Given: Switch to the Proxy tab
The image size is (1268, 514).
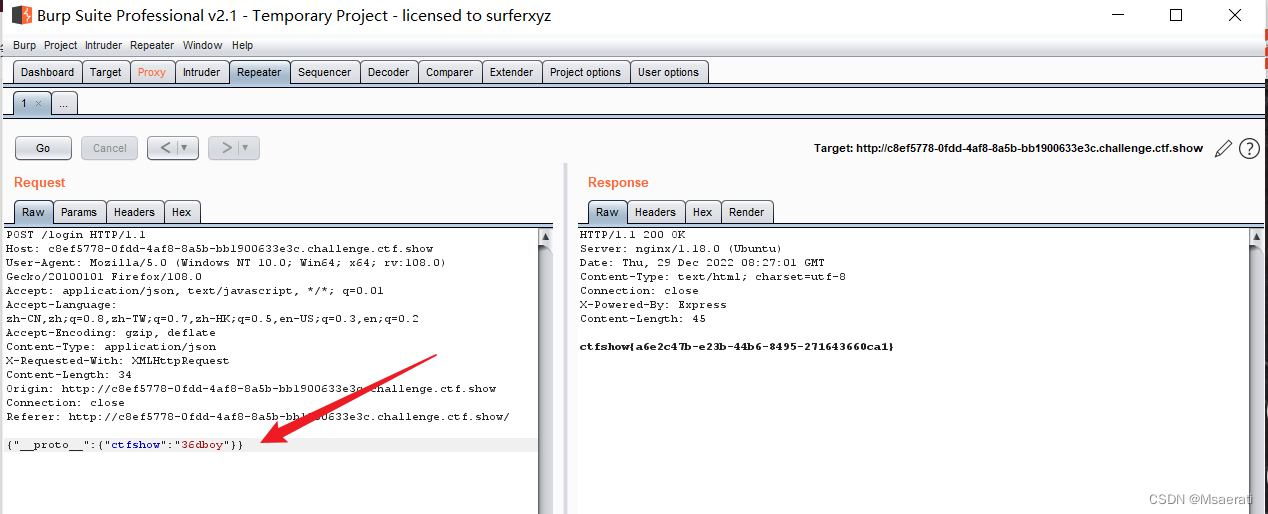Looking at the screenshot, I should click(152, 72).
